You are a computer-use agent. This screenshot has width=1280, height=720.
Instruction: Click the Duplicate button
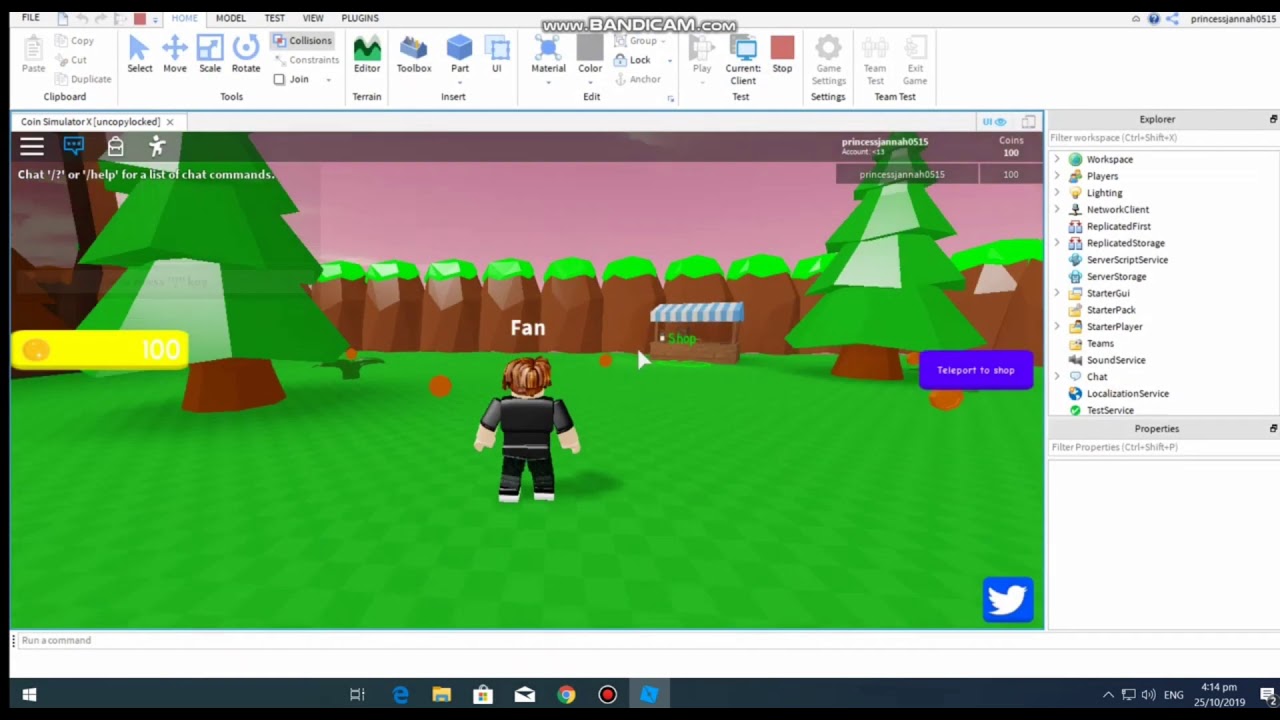tap(83, 79)
